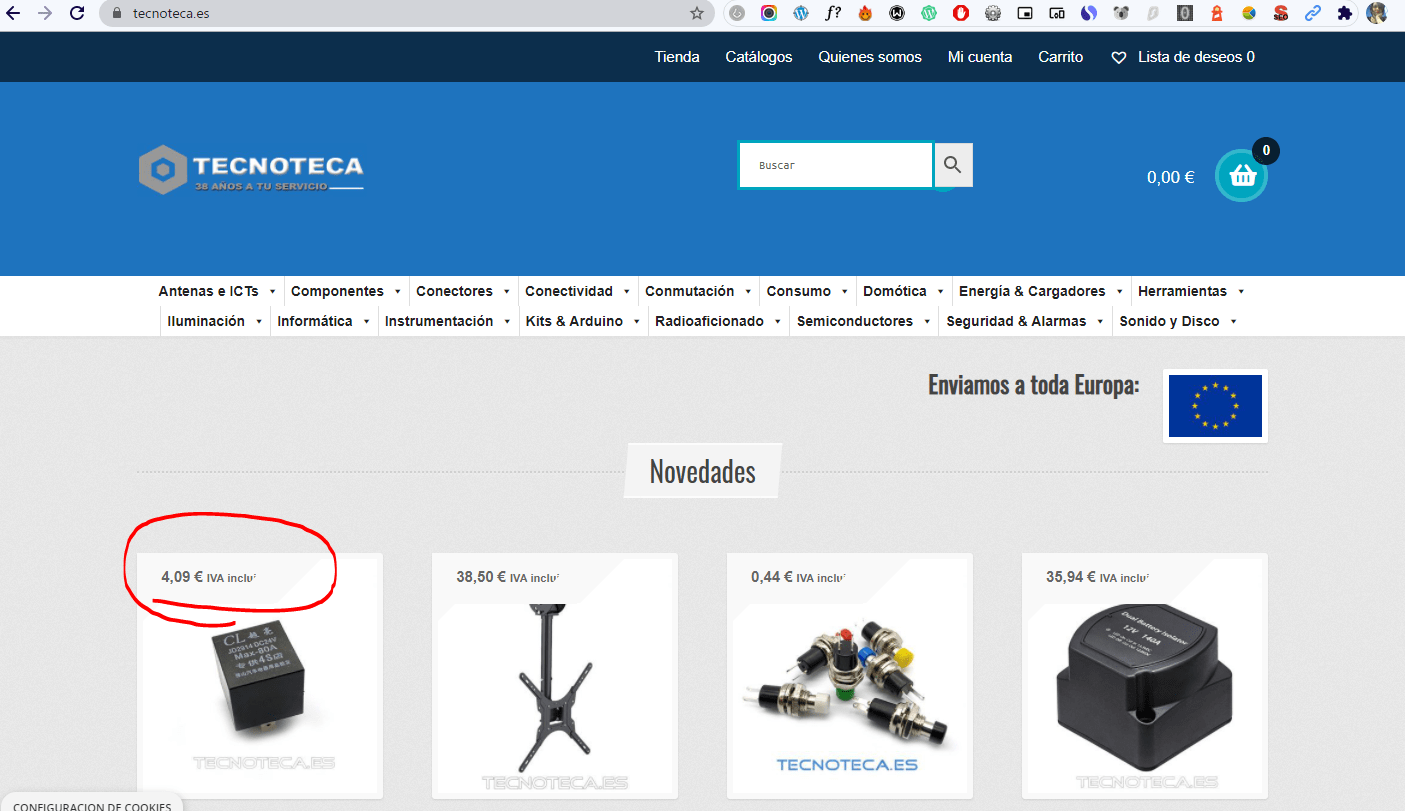This screenshot has width=1405, height=811.
Task: Open the Chrome extensions puzzle icon
Action: [x=1345, y=13]
